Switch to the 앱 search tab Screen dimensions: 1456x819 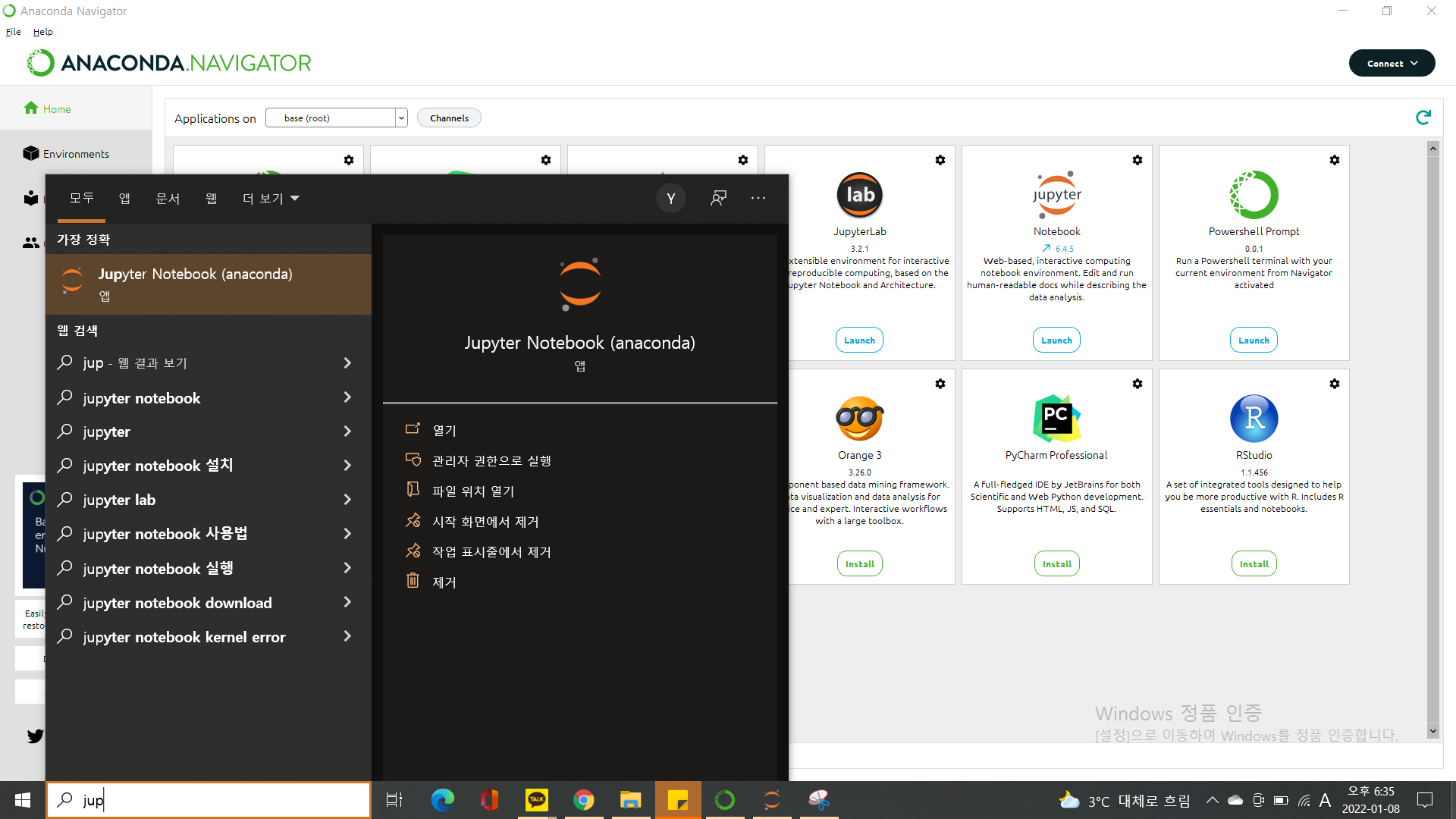click(x=124, y=198)
